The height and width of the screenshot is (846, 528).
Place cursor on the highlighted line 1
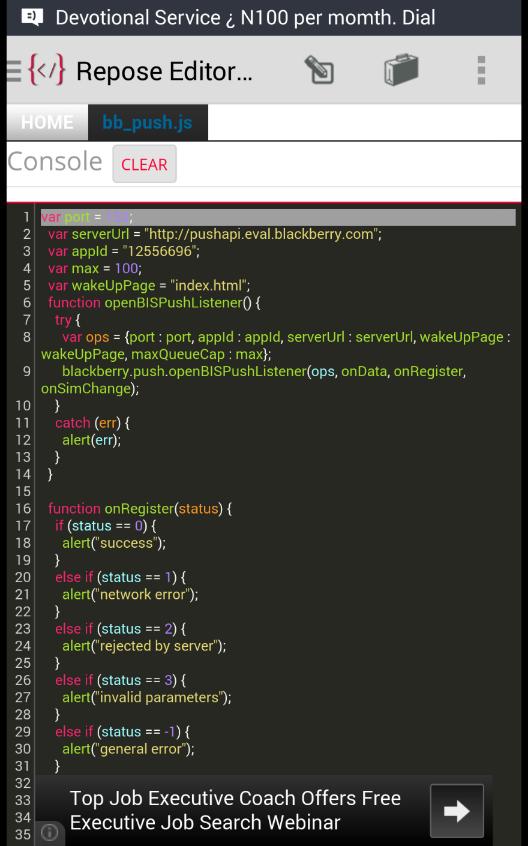[278, 217]
